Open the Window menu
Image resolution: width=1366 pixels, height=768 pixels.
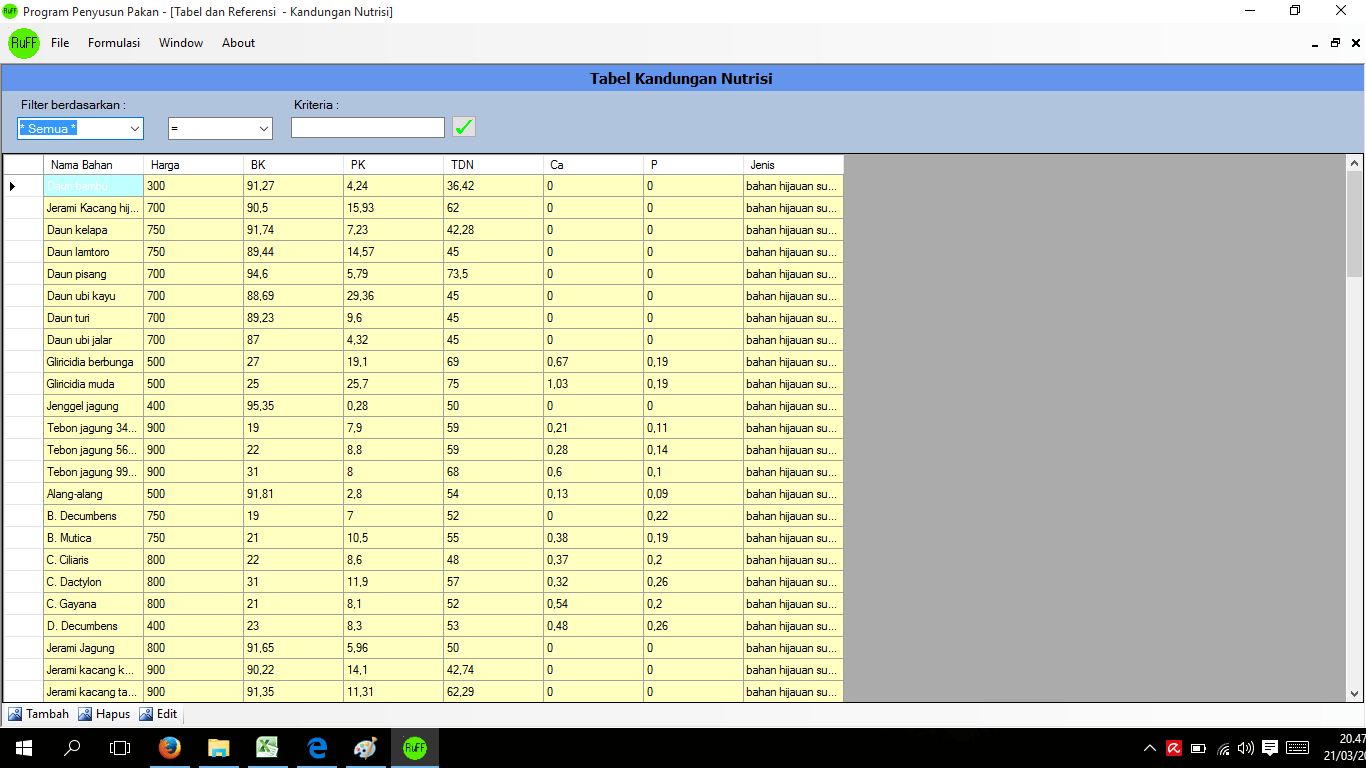[181, 43]
